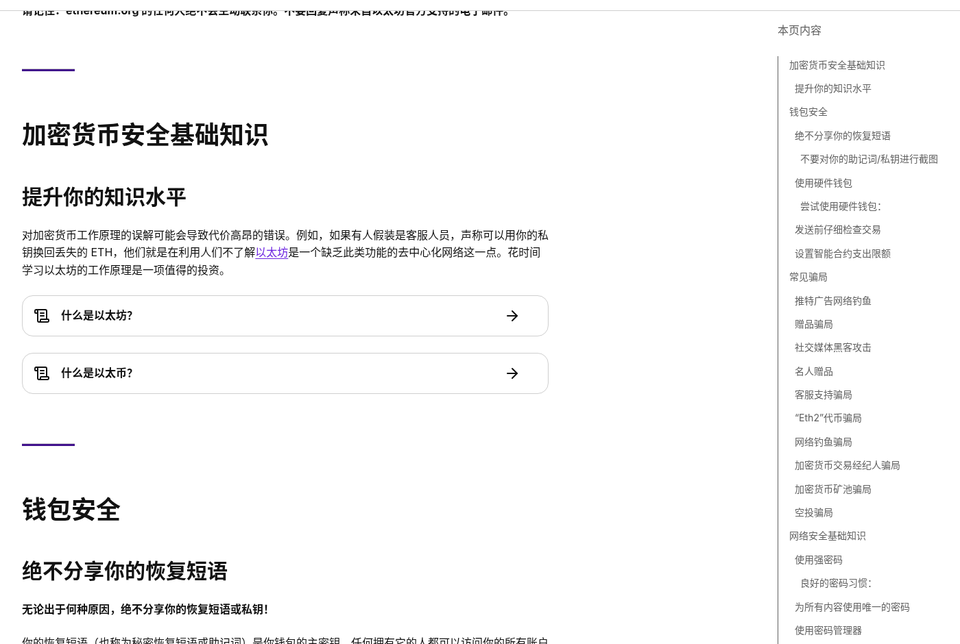Viewport: 960px width, 644px height.
Task: Click 不要对你的助记词/私钥进行截图 sidebar entry
Action: point(869,159)
